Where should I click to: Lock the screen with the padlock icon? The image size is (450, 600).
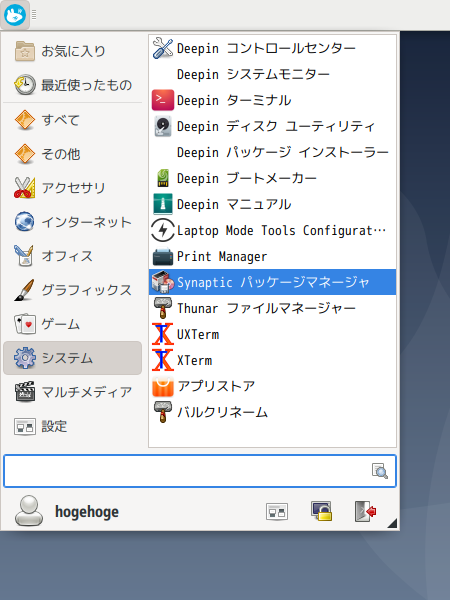[x=321, y=512]
